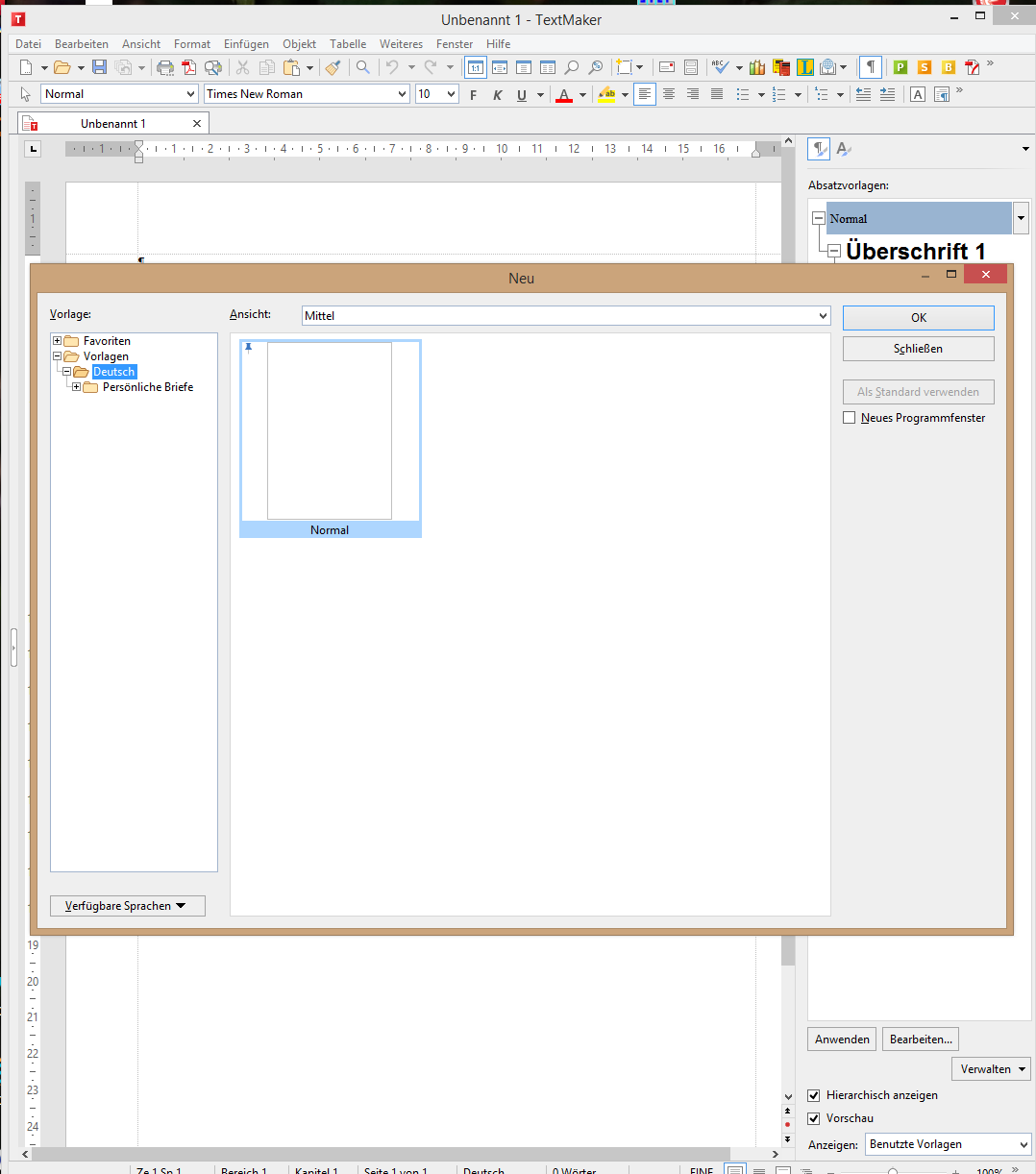
Task: Open the Times New Roman font dropdown
Action: click(307, 94)
